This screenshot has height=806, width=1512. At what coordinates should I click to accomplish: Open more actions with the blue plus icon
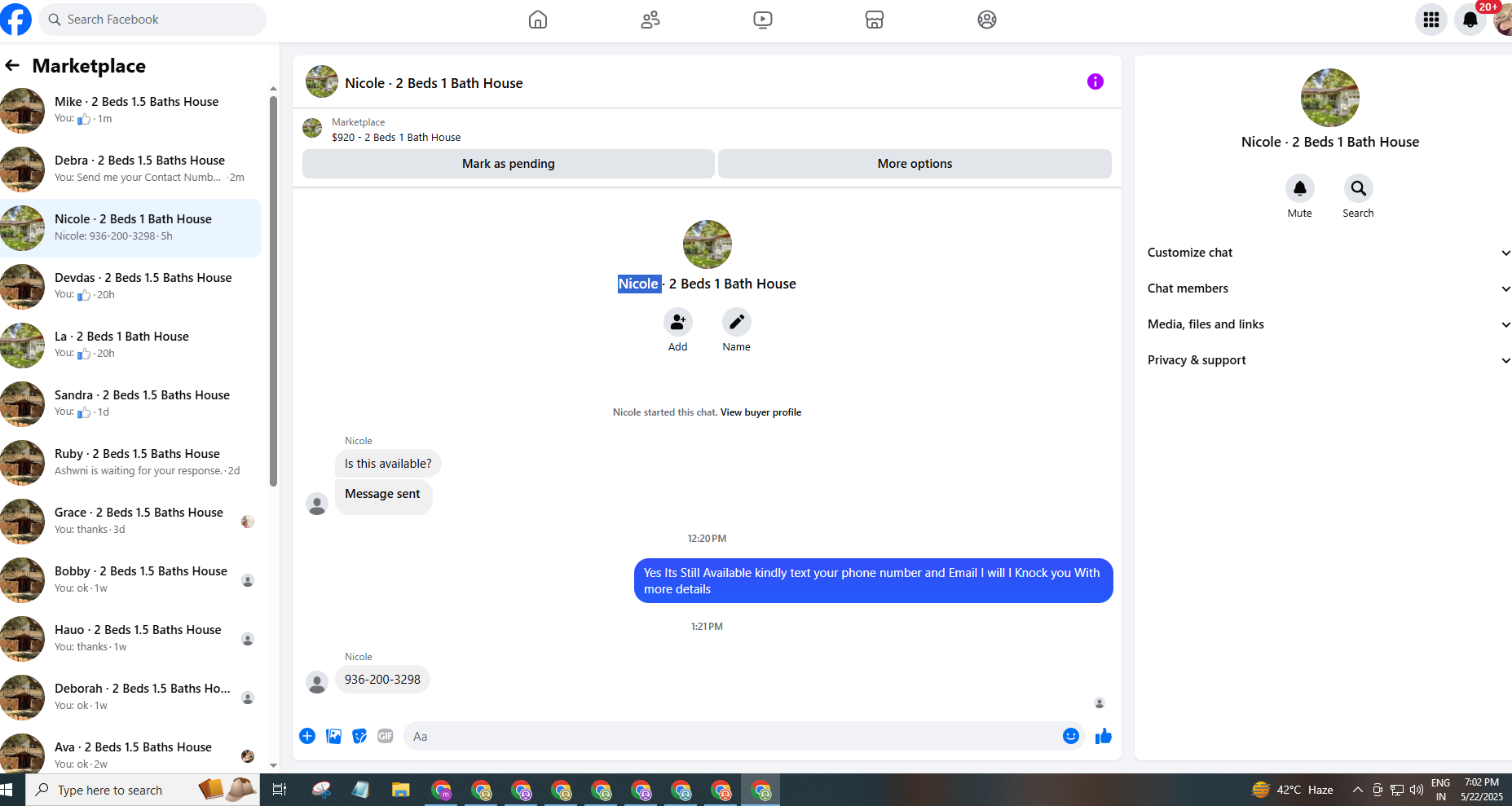pyautogui.click(x=307, y=736)
